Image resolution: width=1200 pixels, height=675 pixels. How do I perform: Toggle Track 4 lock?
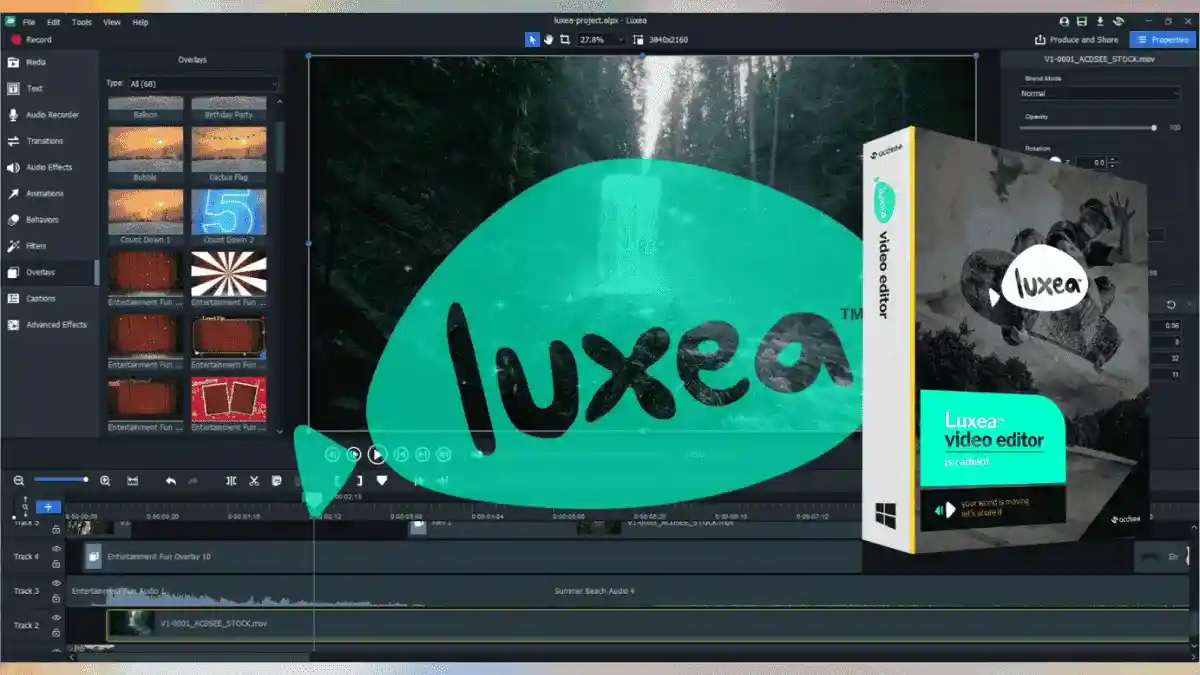pos(56,562)
